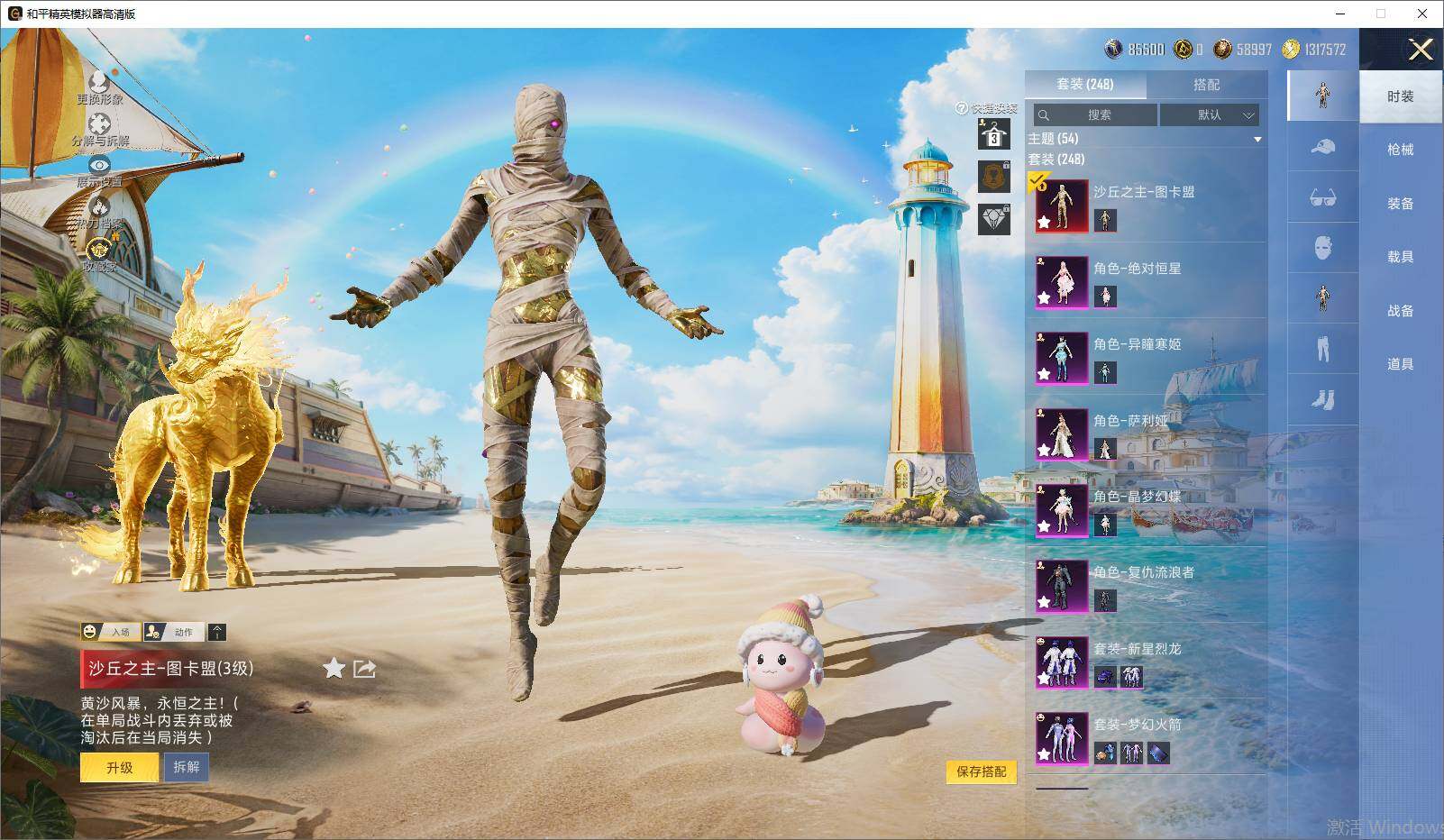
Task: Select the 角色-复仇流浪者 outfit thumbnail
Action: click(1061, 586)
